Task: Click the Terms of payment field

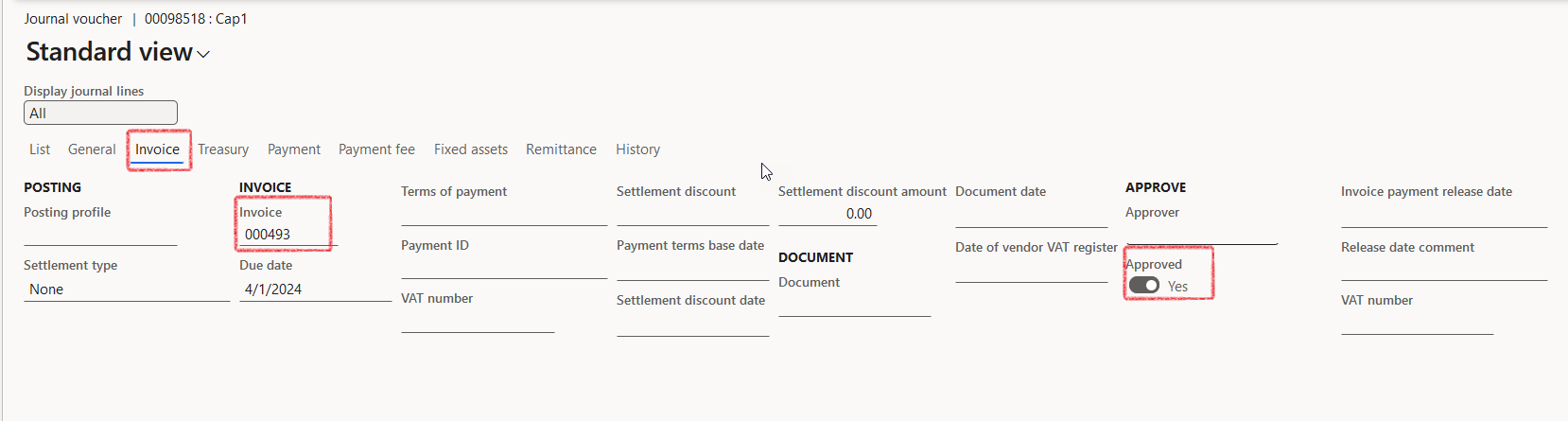Action: coord(504,215)
